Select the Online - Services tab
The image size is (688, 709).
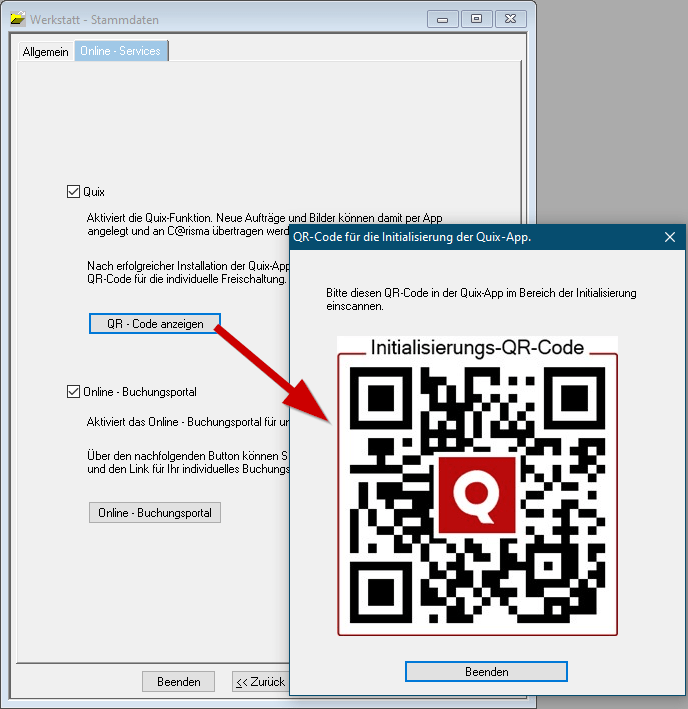pyautogui.click(x=121, y=51)
